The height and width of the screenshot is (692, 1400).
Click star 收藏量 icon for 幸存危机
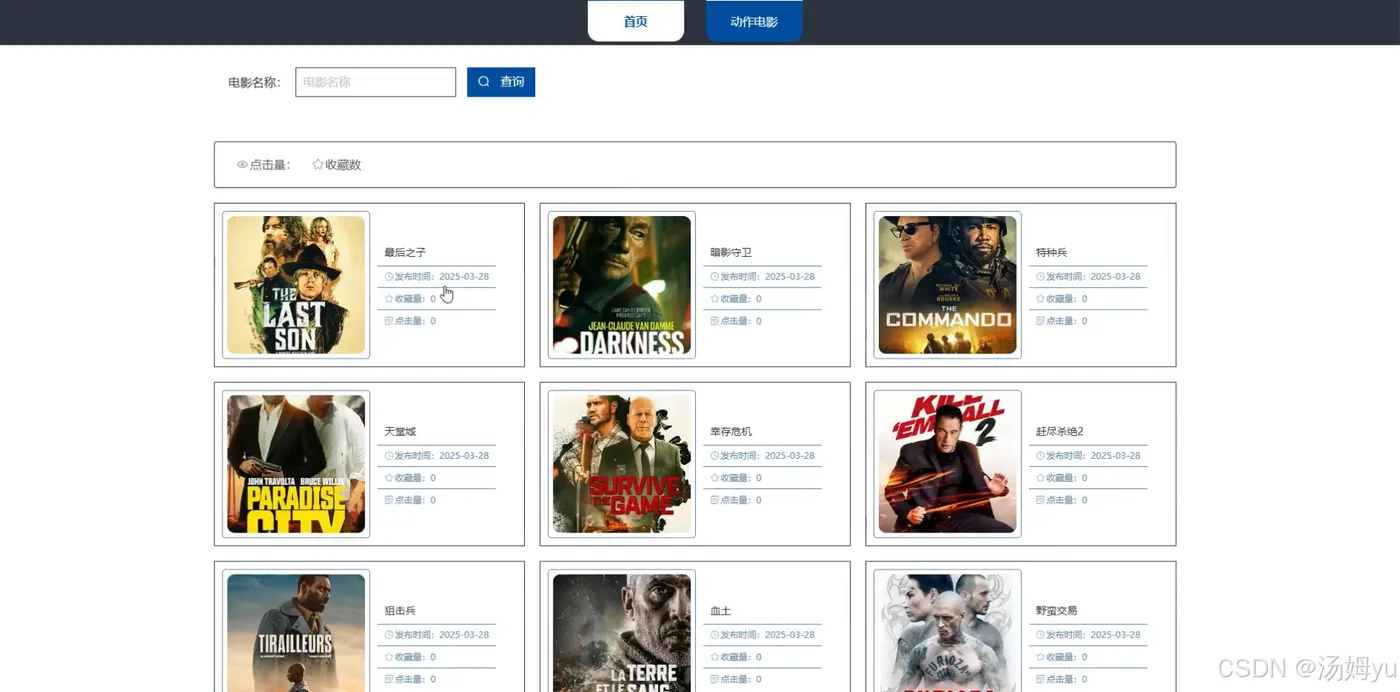[715, 478]
